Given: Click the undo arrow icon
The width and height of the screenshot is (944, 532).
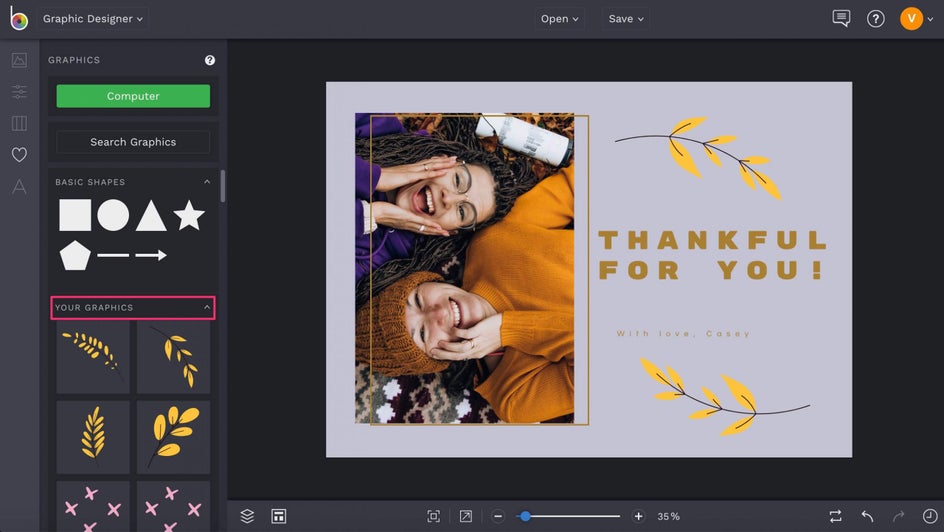Looking at the screenshot, I should coord(867,516).
